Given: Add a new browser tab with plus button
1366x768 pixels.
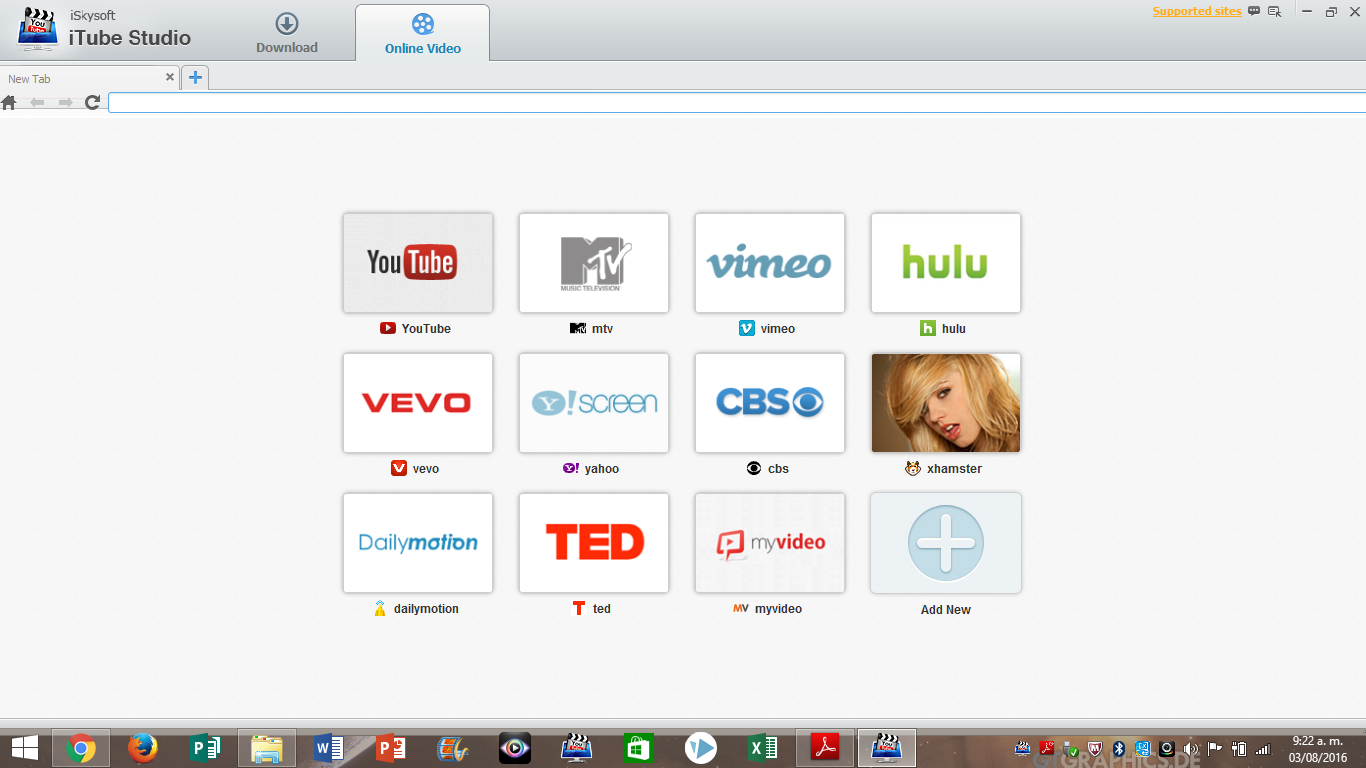Looking at the screenshot, I should point(195,77).
